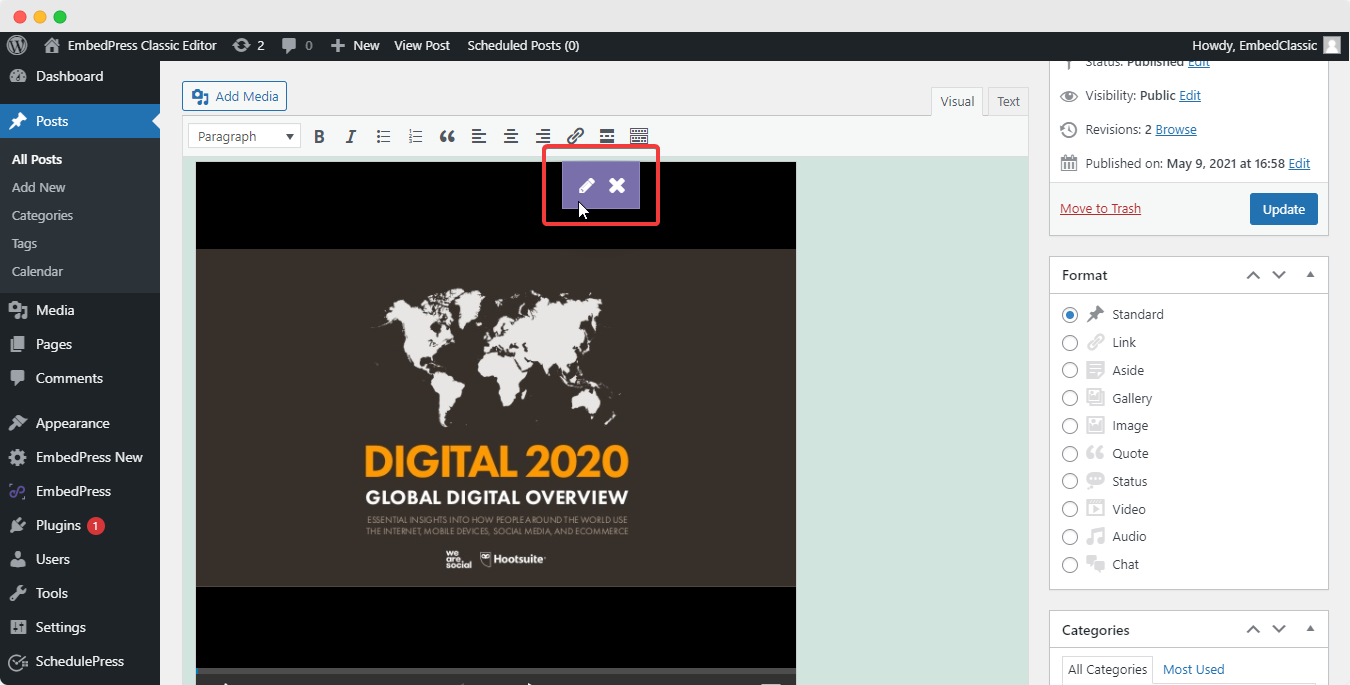Move the Format panel down
The image size is (1350, 685).
click(x=1279, y=275)
